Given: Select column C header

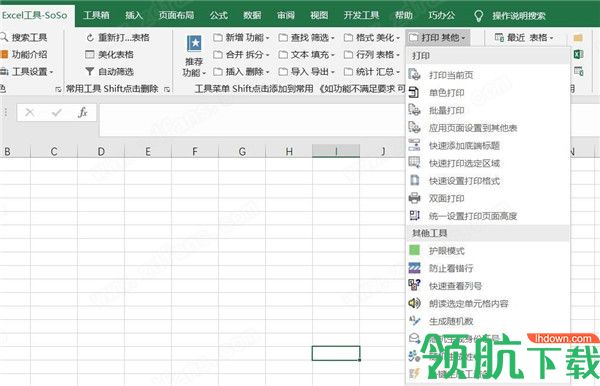Looking at the screenshot, I should click(54, 151).
